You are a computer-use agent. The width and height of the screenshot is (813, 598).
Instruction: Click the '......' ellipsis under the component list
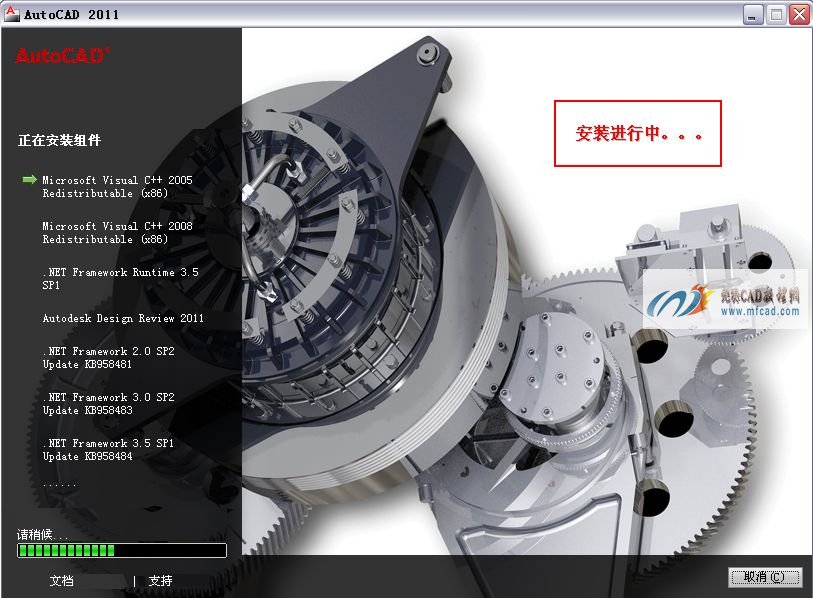pos(60,485)
